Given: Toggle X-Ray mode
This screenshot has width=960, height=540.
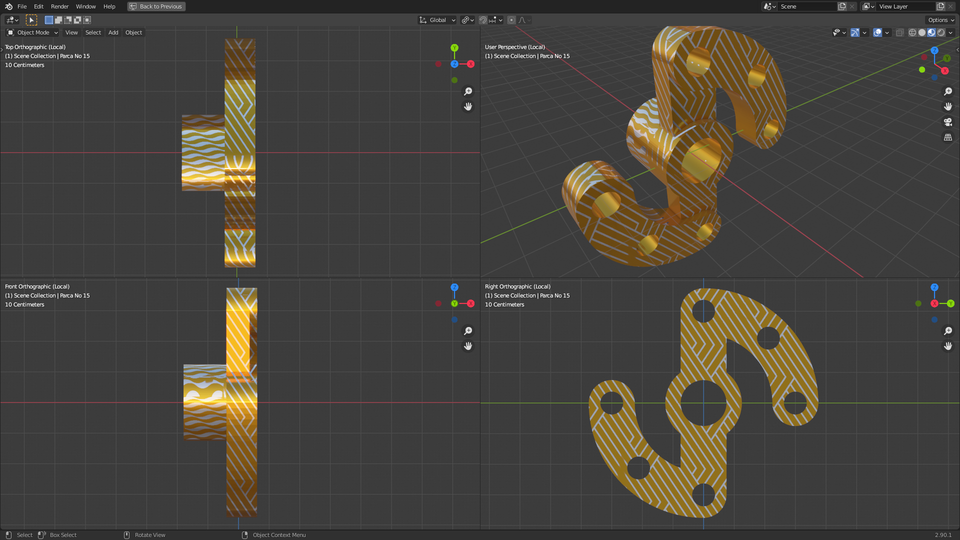Looking at the screenshot, I should 900,32.
